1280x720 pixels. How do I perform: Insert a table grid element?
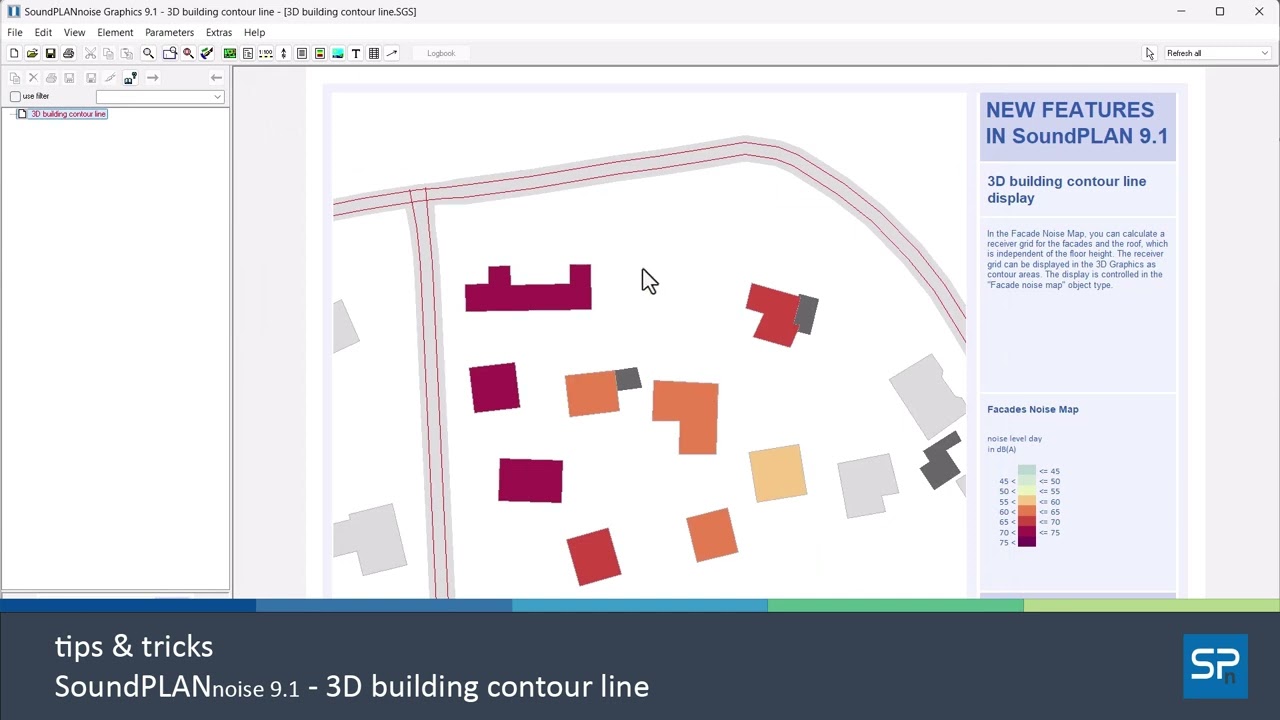coord(374,53)
